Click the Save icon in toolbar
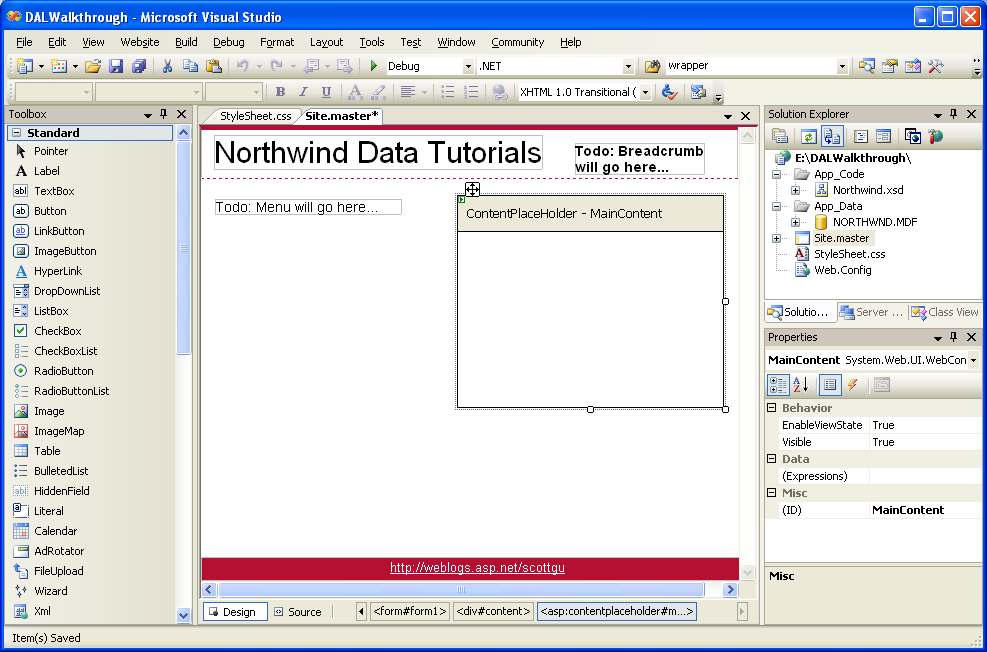This screenshot has width=987, height=652. tap(116, 66)
